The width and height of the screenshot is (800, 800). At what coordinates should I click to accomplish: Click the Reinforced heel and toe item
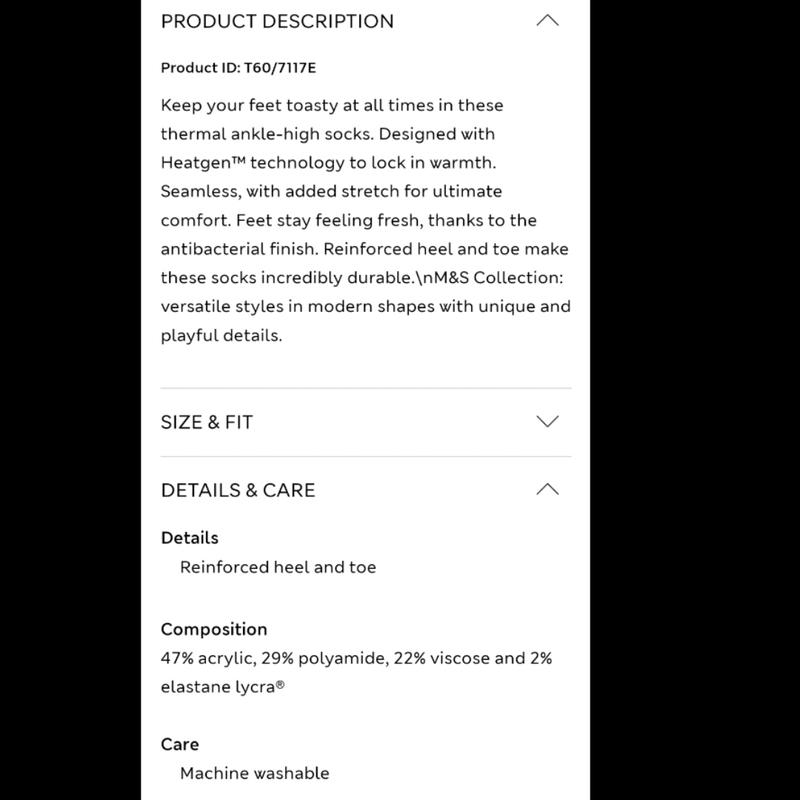tap(278, 567)
